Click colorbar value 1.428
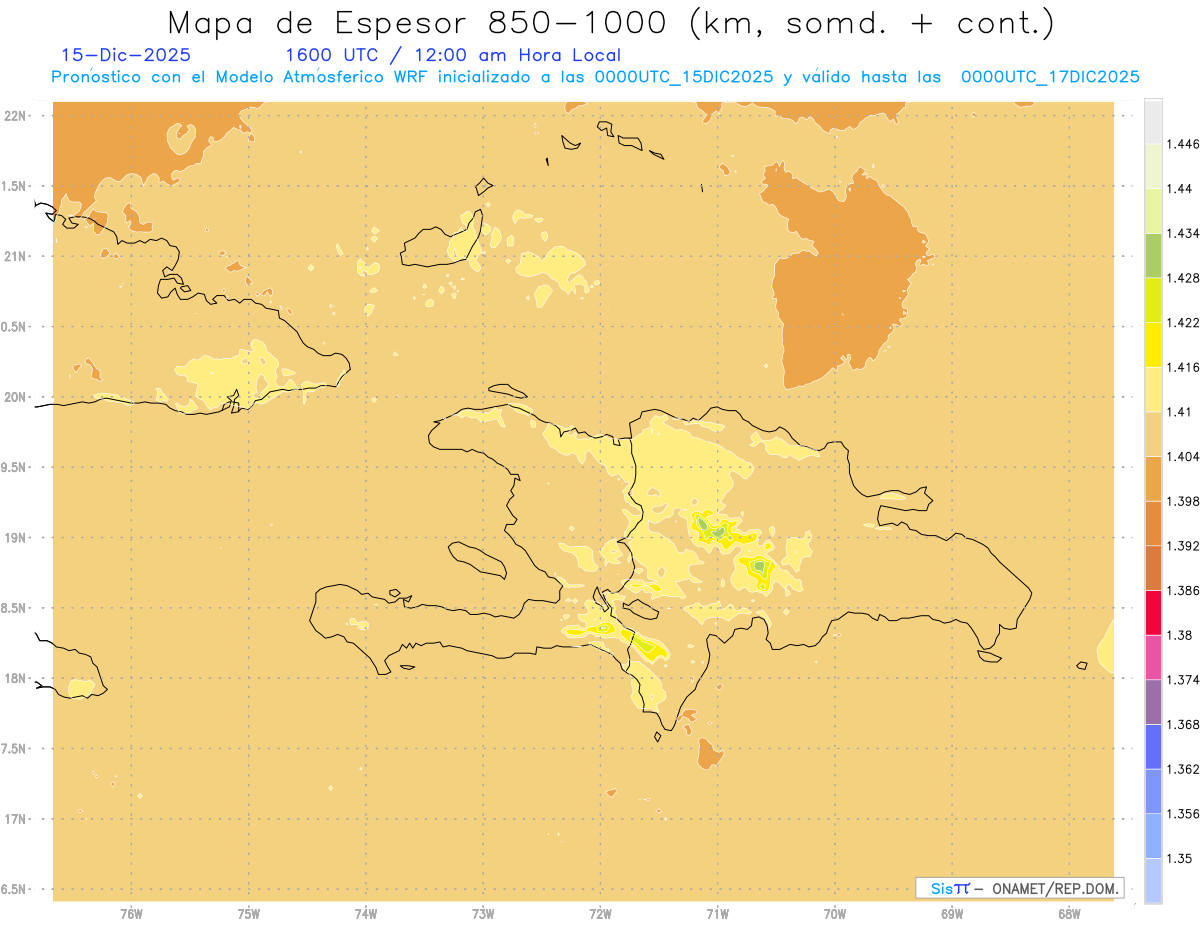The image size is (1200, 927). pyautogui.click(x=1184, y=278)
